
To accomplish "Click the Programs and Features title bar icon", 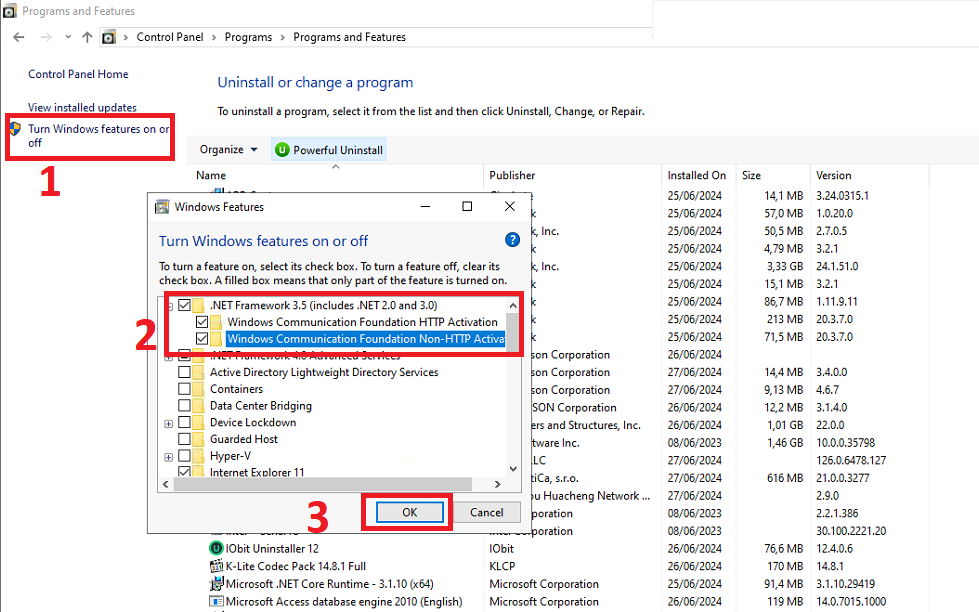I will [x=9, y=11].
